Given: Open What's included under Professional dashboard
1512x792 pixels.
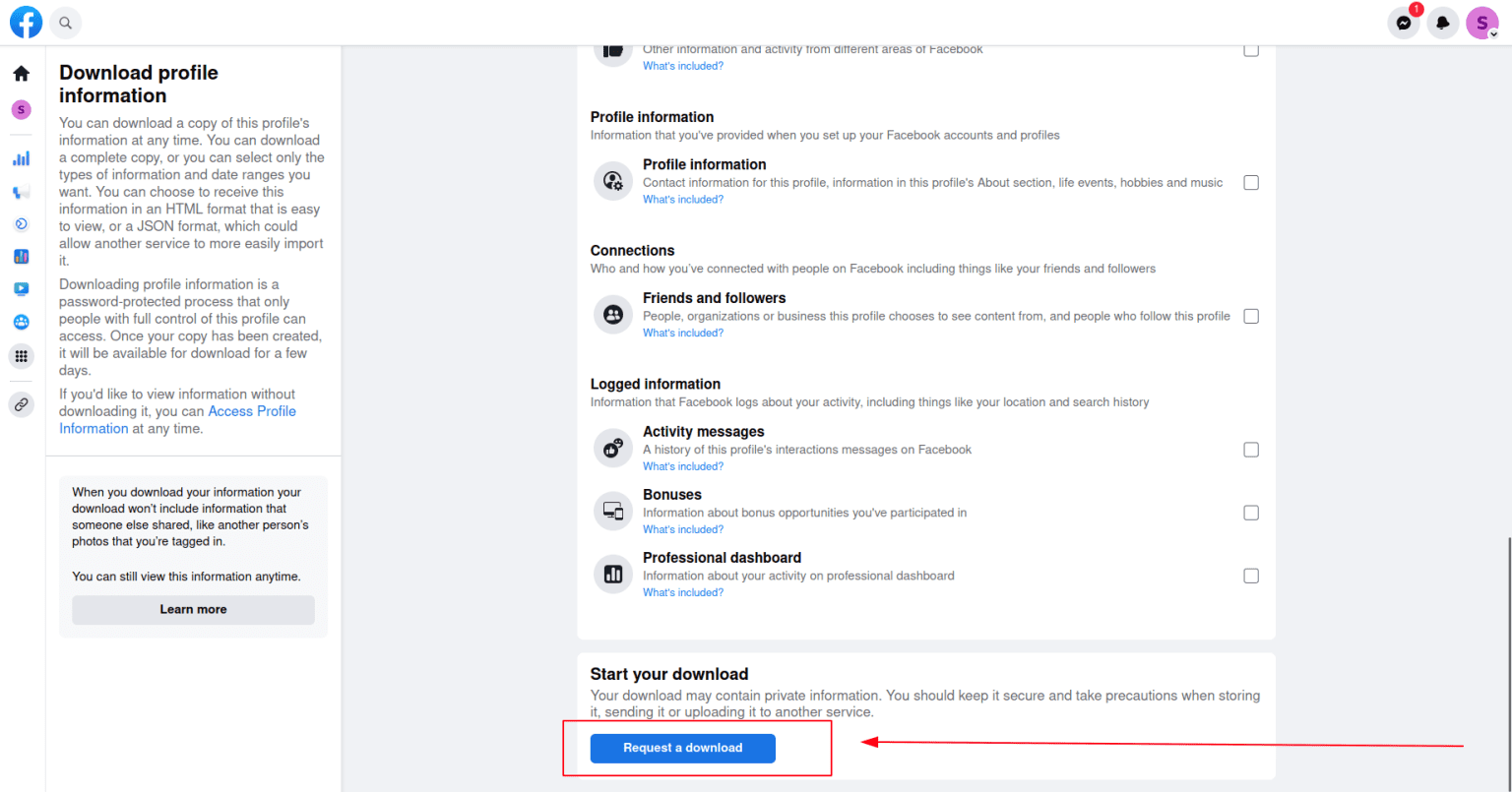Looking at the screenshot, I should pyautogui.click(x=683, y=591).
